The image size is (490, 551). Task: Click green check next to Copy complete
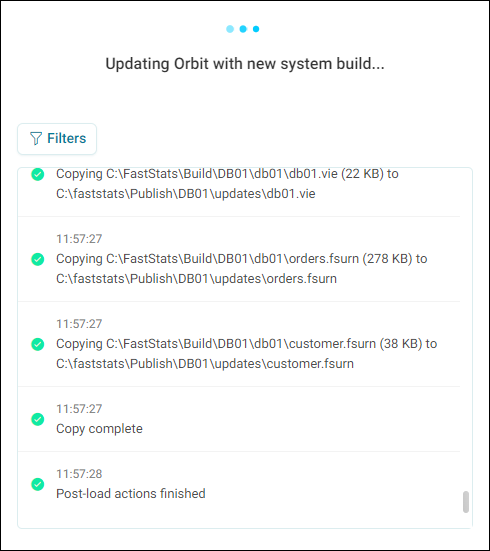pos(38,419)
